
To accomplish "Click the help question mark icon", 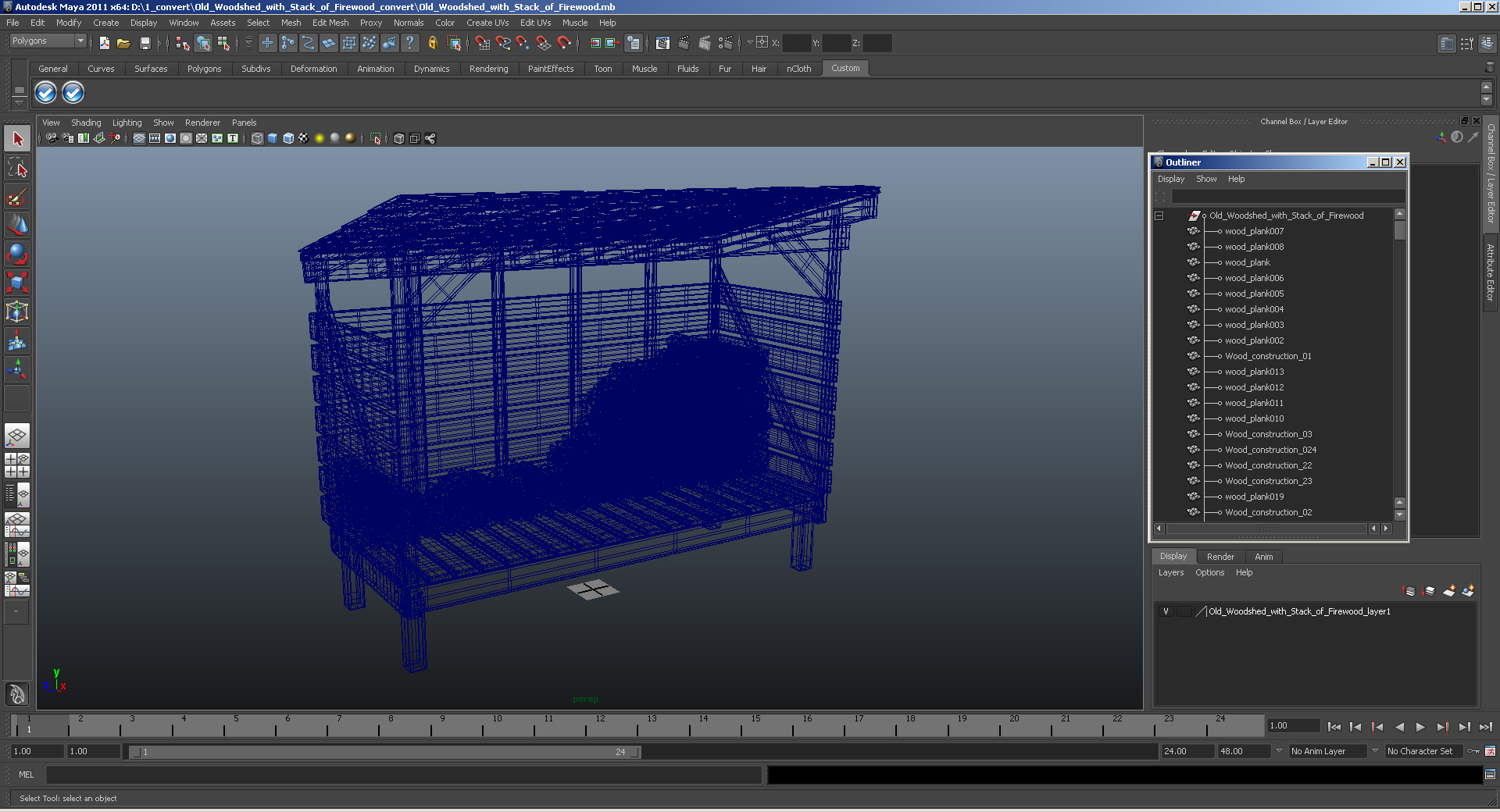I will [409, 43].
